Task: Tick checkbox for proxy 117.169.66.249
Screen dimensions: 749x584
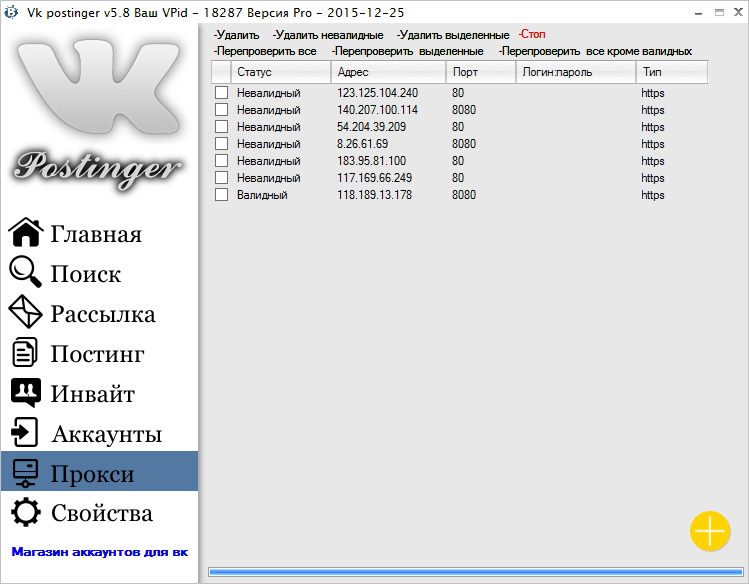Action: coord(221,178)
